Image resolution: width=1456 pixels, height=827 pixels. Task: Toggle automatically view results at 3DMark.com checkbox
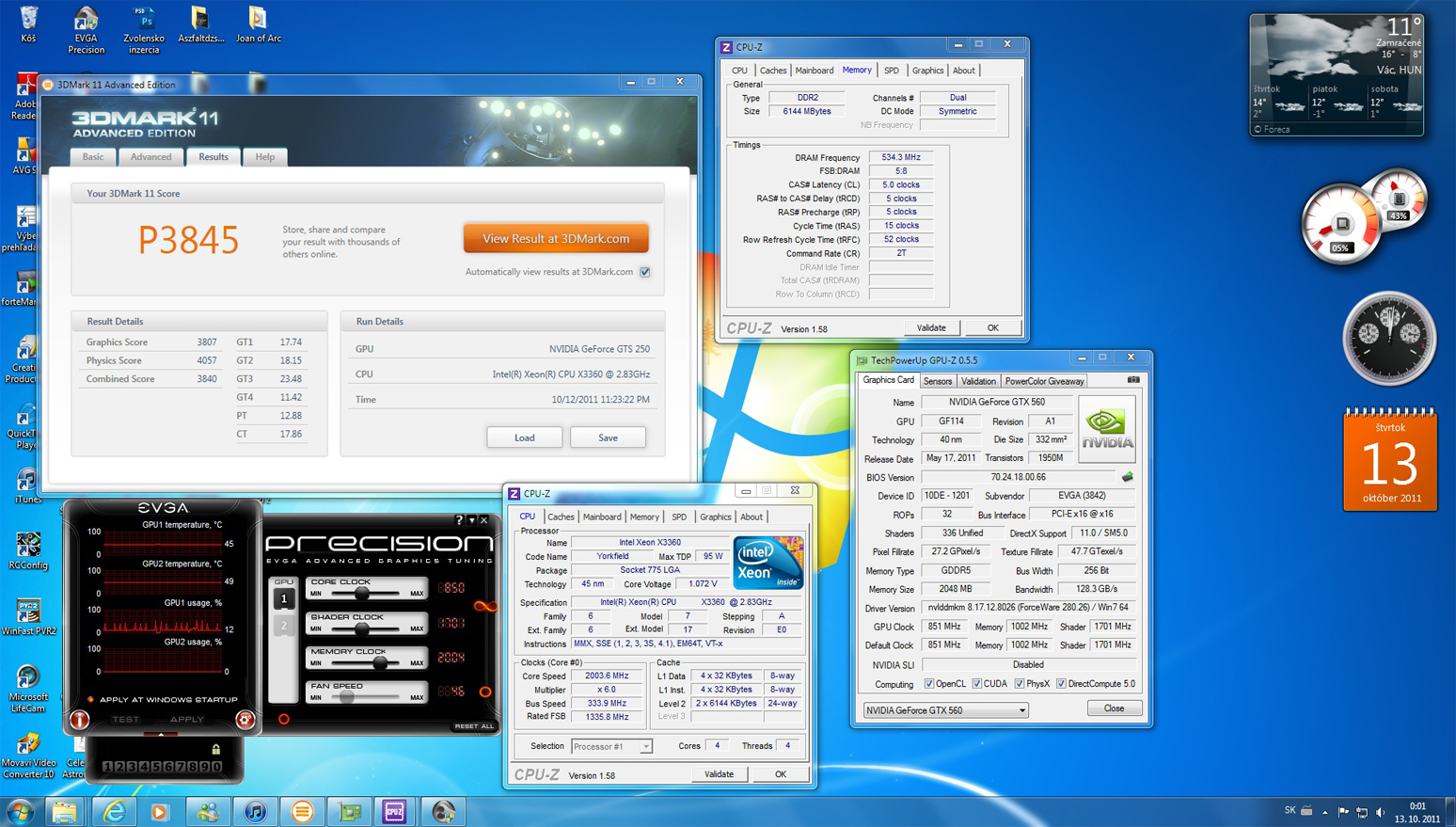point(645,272)
